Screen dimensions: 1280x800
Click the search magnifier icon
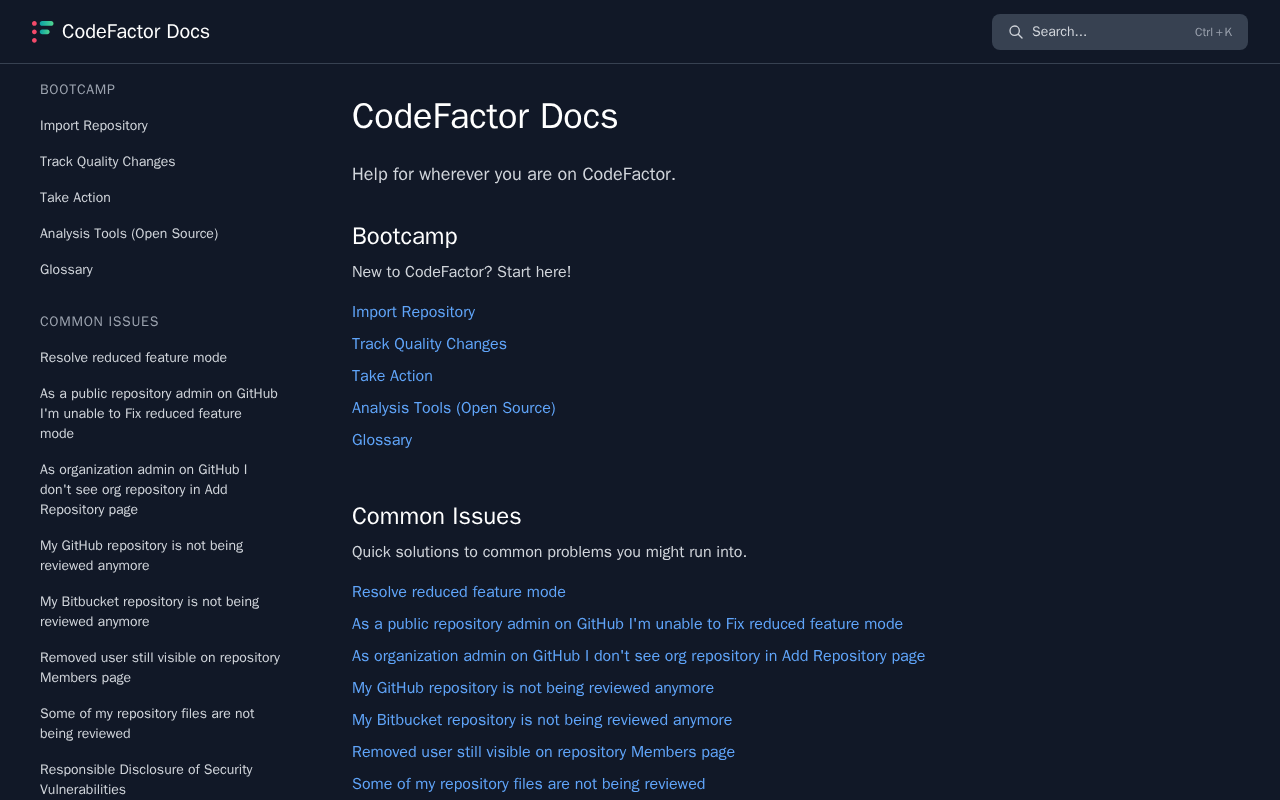pyautogui.click(x=1016, y=32)
